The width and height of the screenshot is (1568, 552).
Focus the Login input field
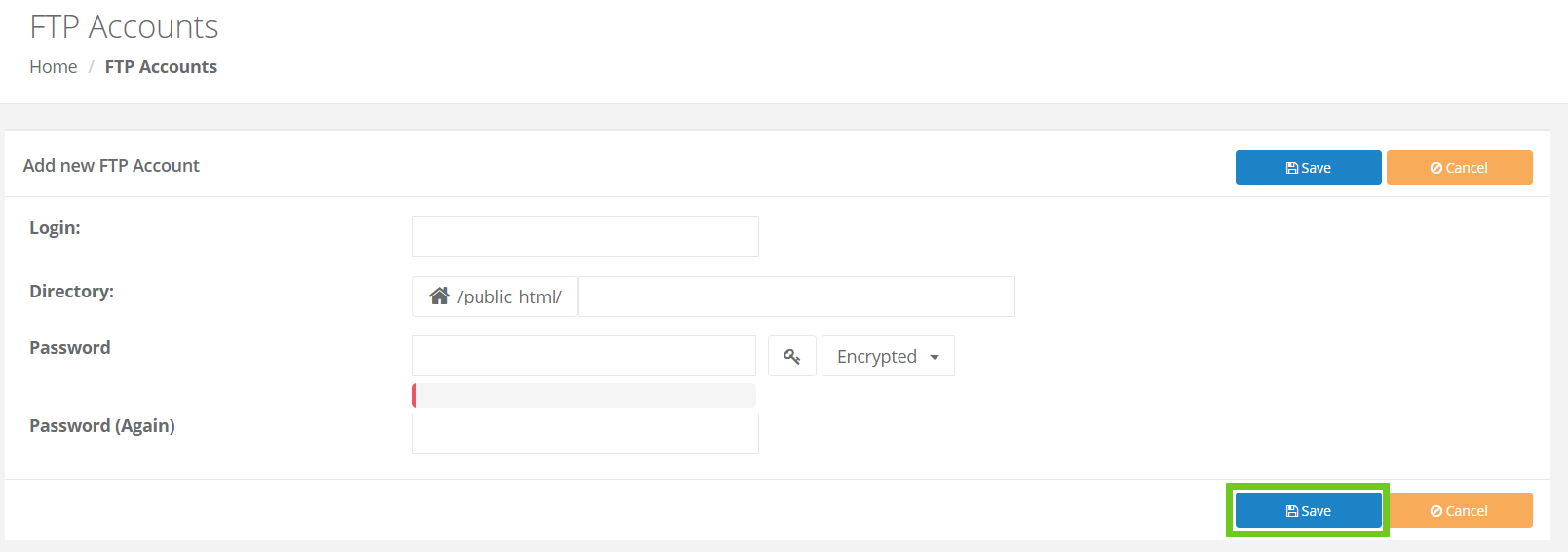(585, 237)
